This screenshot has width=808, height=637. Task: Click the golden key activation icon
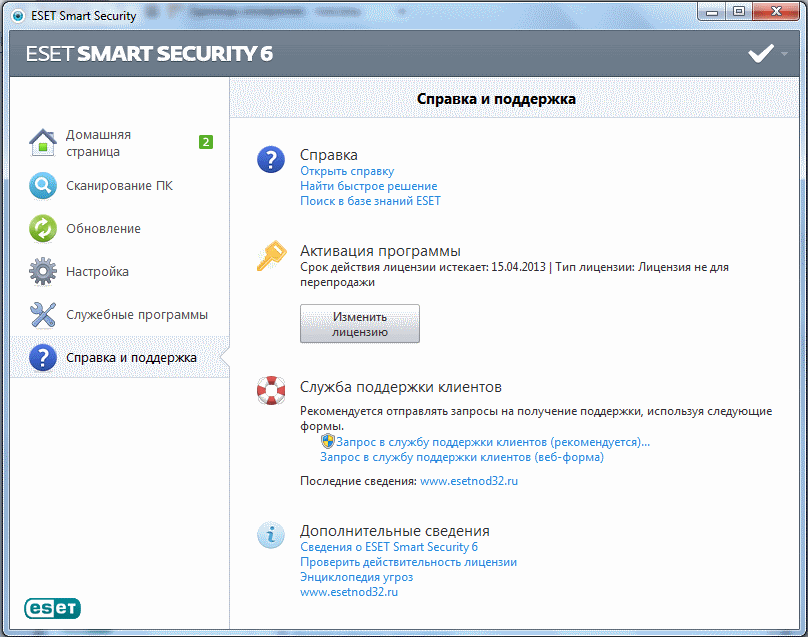[x=271, y=255]
